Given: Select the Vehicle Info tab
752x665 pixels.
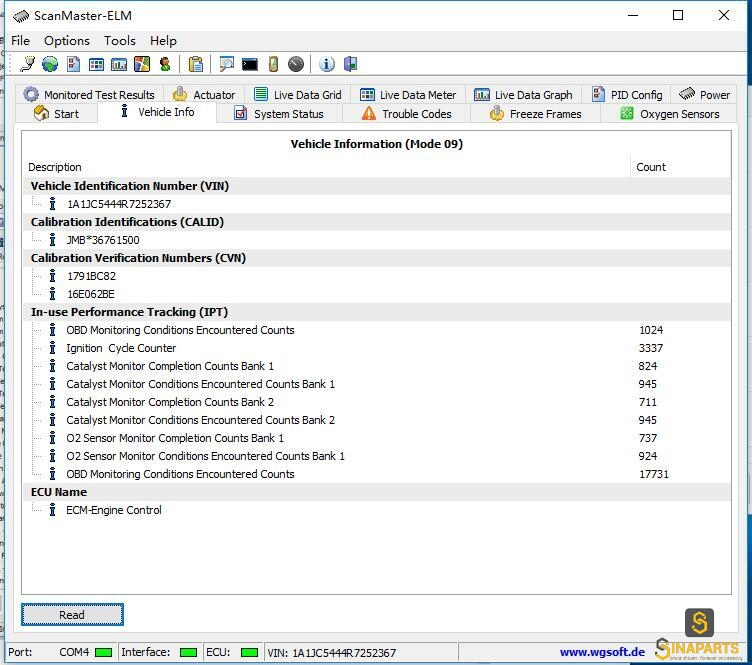Looking at the screenshot, I should click(x=157, y=112).
